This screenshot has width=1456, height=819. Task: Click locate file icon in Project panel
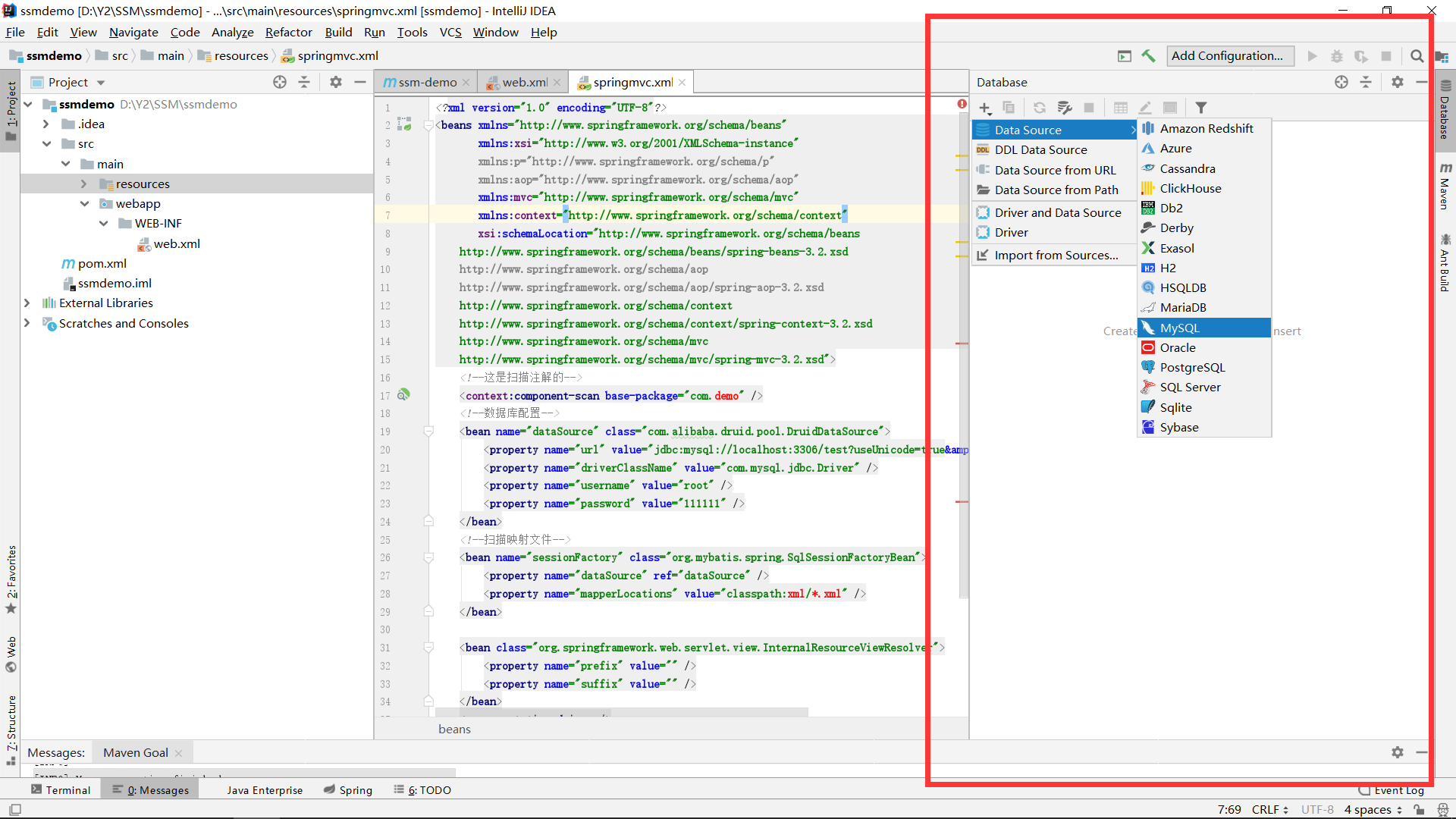click(x=280, y=82)
